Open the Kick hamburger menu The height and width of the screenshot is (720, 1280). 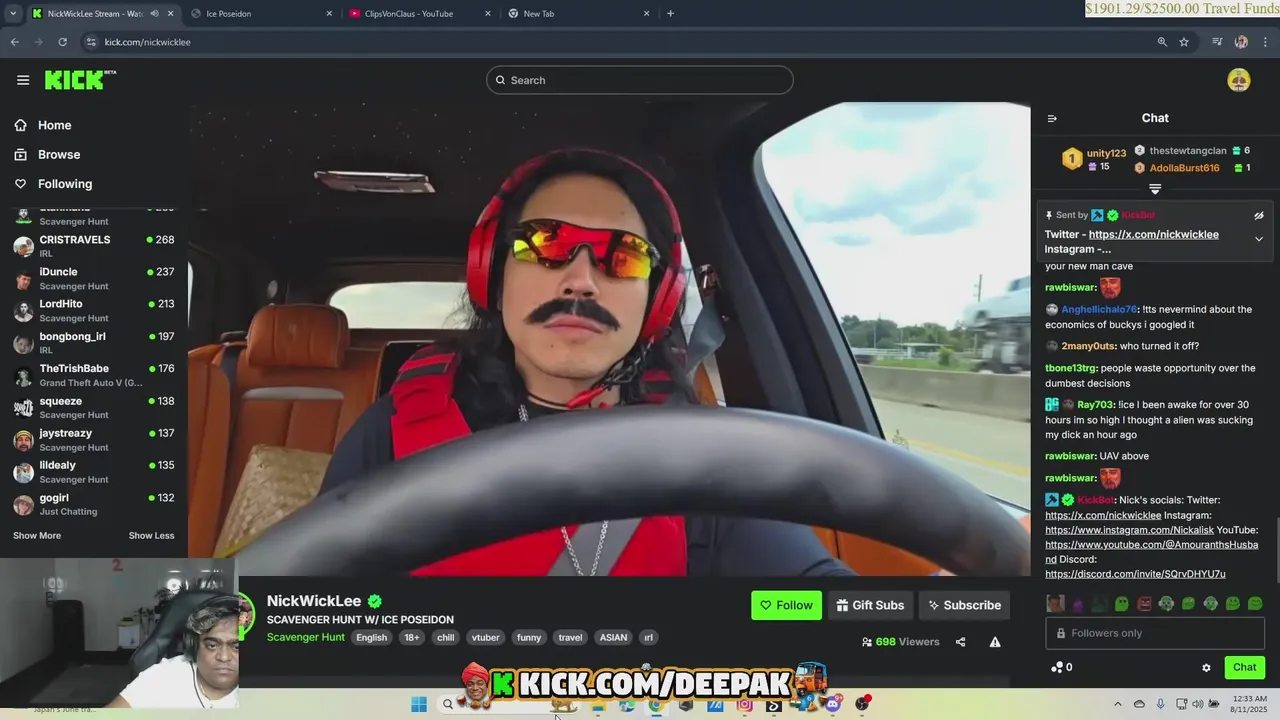tap(22, 80)
